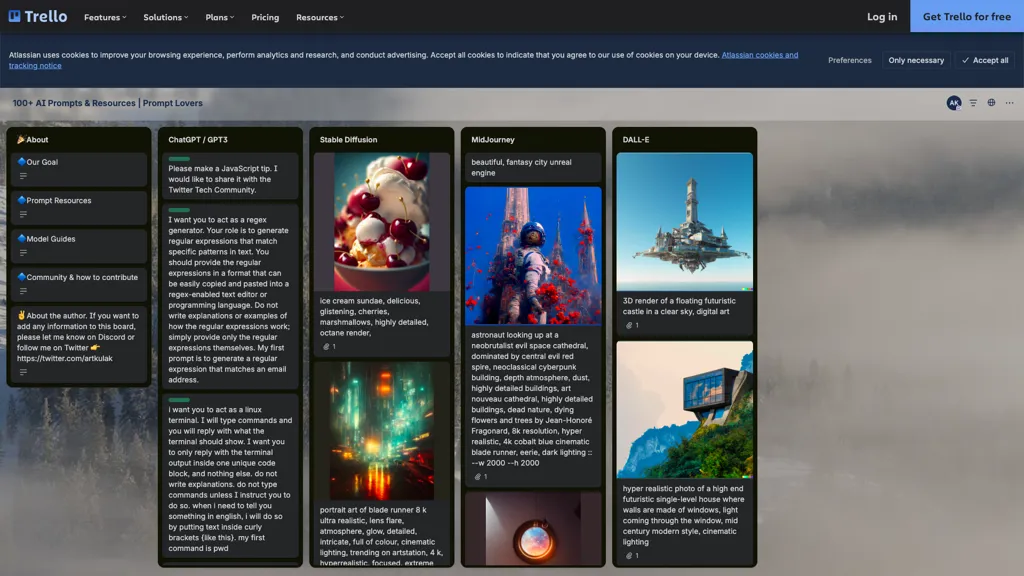Image resolution: width=1024 pixels, height=576 pixels.
Task: Click description icon on About the author card
Action: tap(23, 372)
